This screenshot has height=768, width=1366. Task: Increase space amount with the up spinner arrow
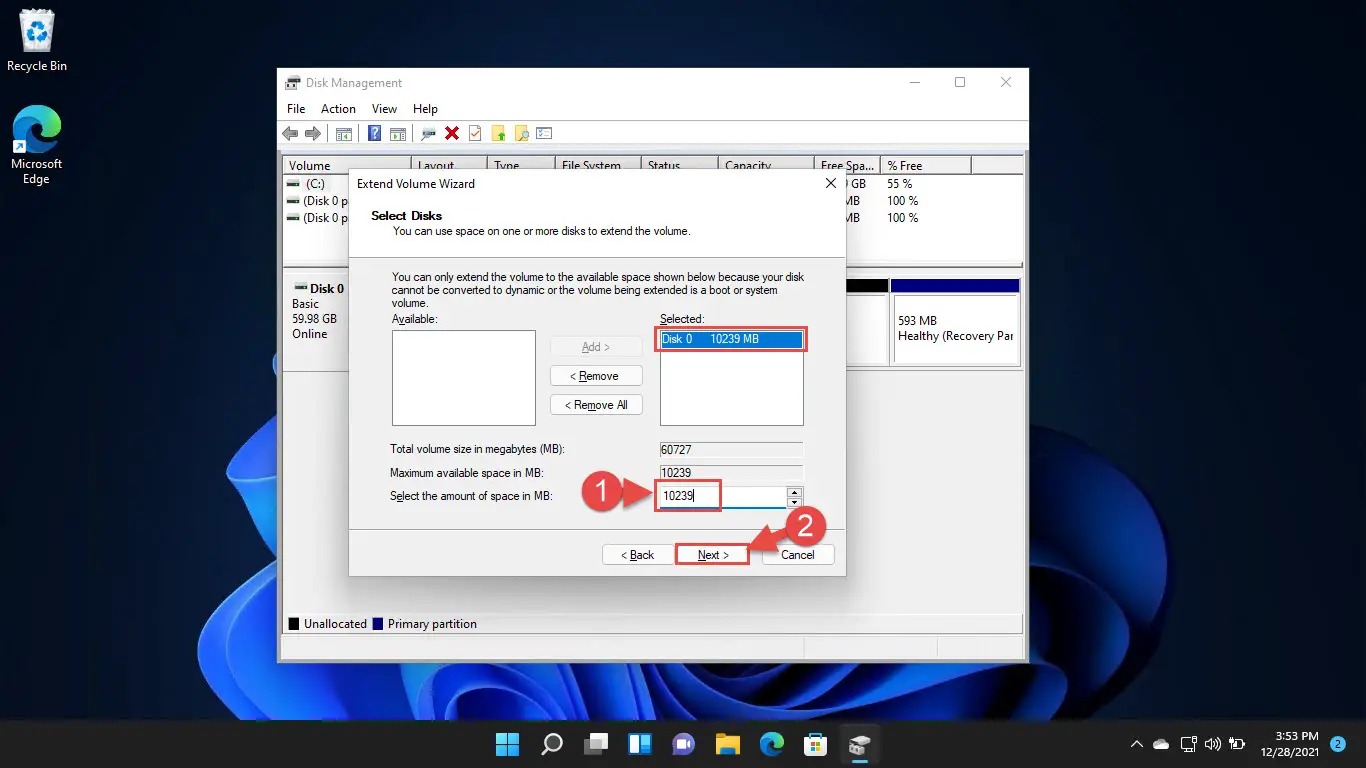[794, 491]
